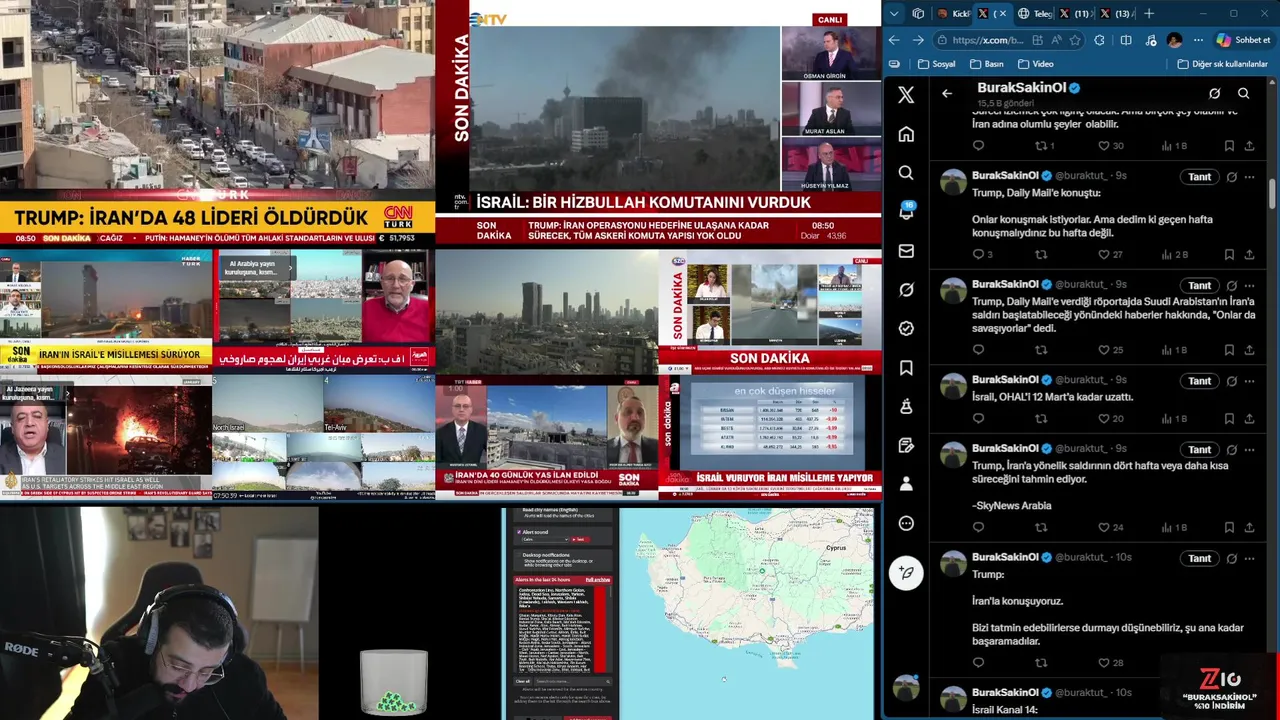
Task: Open the More circle icon in X sidebar
Action: [906, 523]
